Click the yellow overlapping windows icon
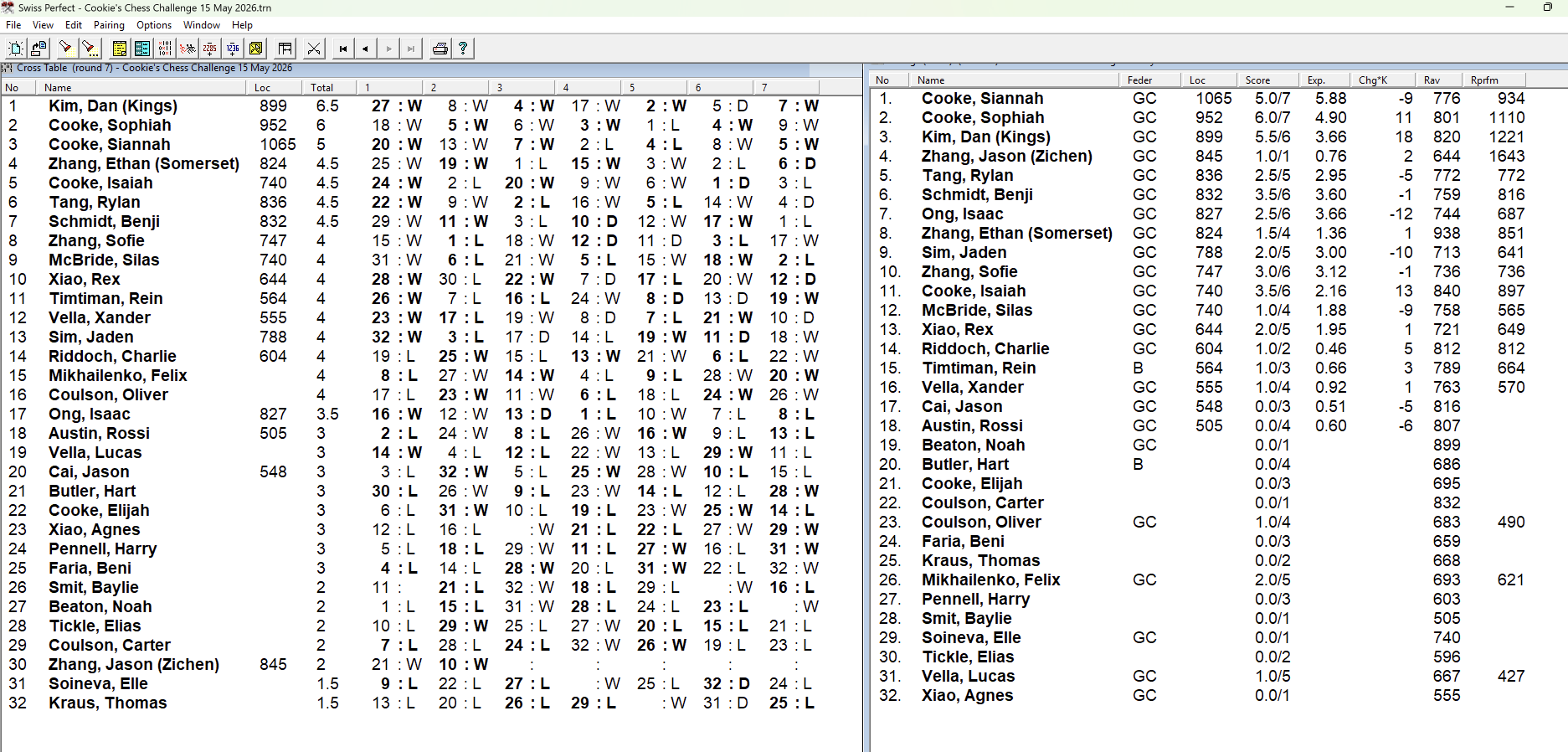This screenshot has width=1568, height=752. coord(255,49)
